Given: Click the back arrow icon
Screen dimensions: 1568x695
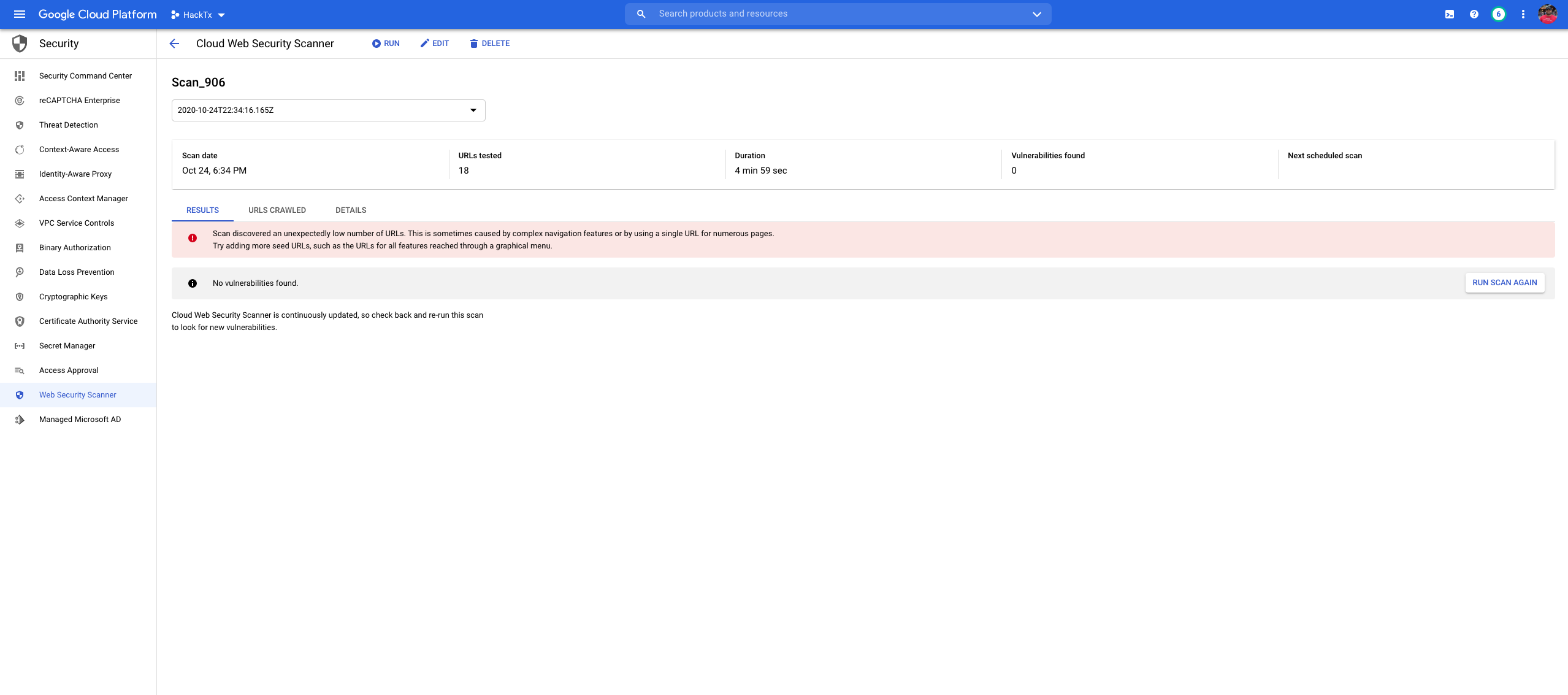Looking at the screenshot, I should (x=174, y=44).
